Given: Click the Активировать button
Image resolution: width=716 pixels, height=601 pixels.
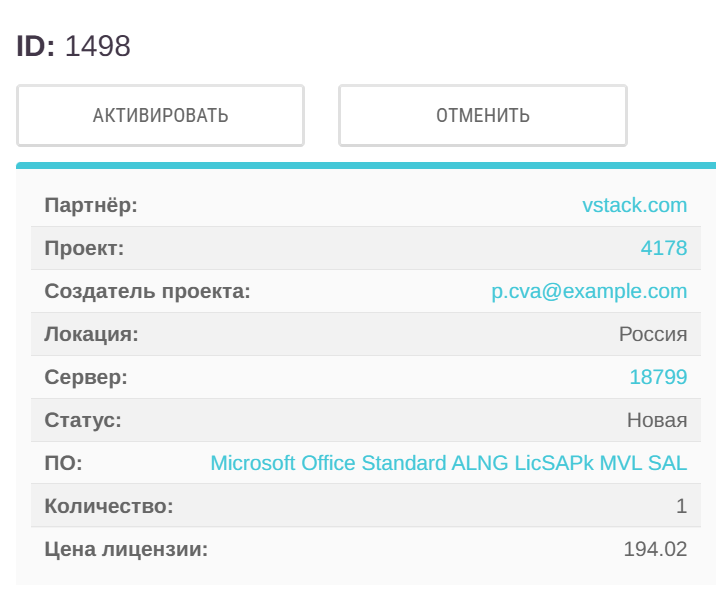Looking at the screenshot, I should pyautogui.click(x=160, y=115).
